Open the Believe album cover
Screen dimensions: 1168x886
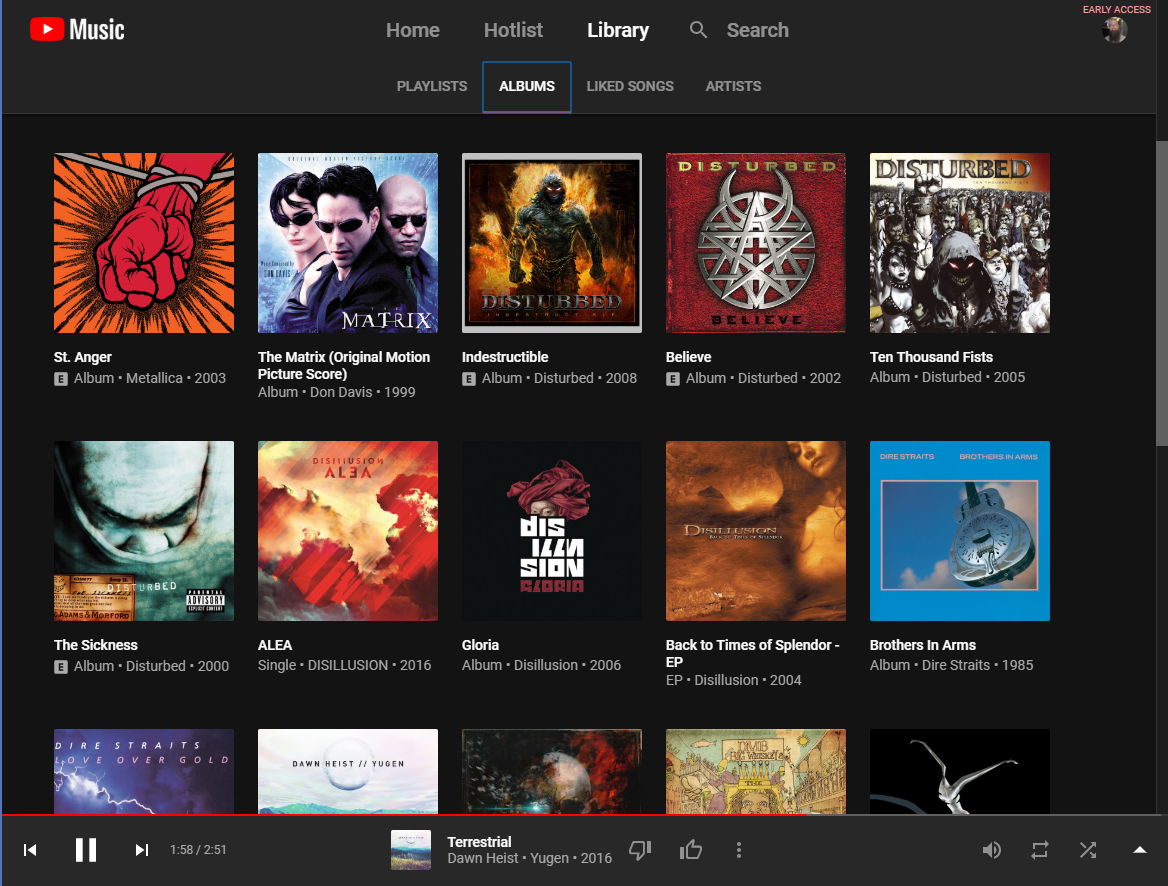[x=756, y=243]
